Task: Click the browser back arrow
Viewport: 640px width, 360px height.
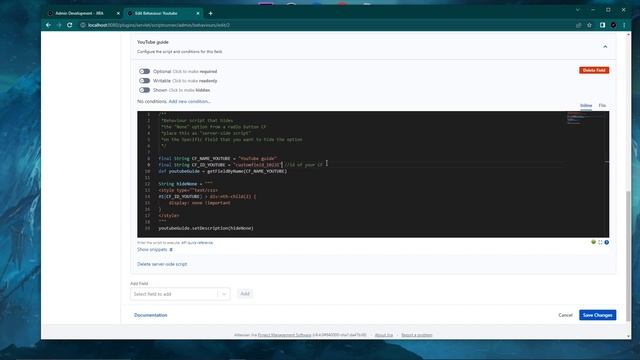Action: click(x=48, y=25)
